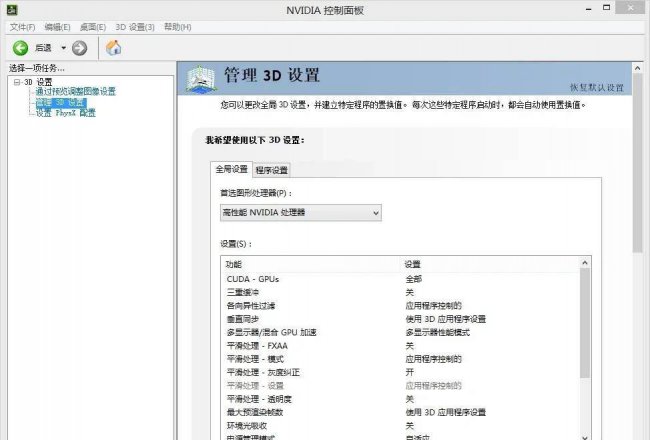
Task: Open the 编辑(E) menu
Action: pos(57,27)
